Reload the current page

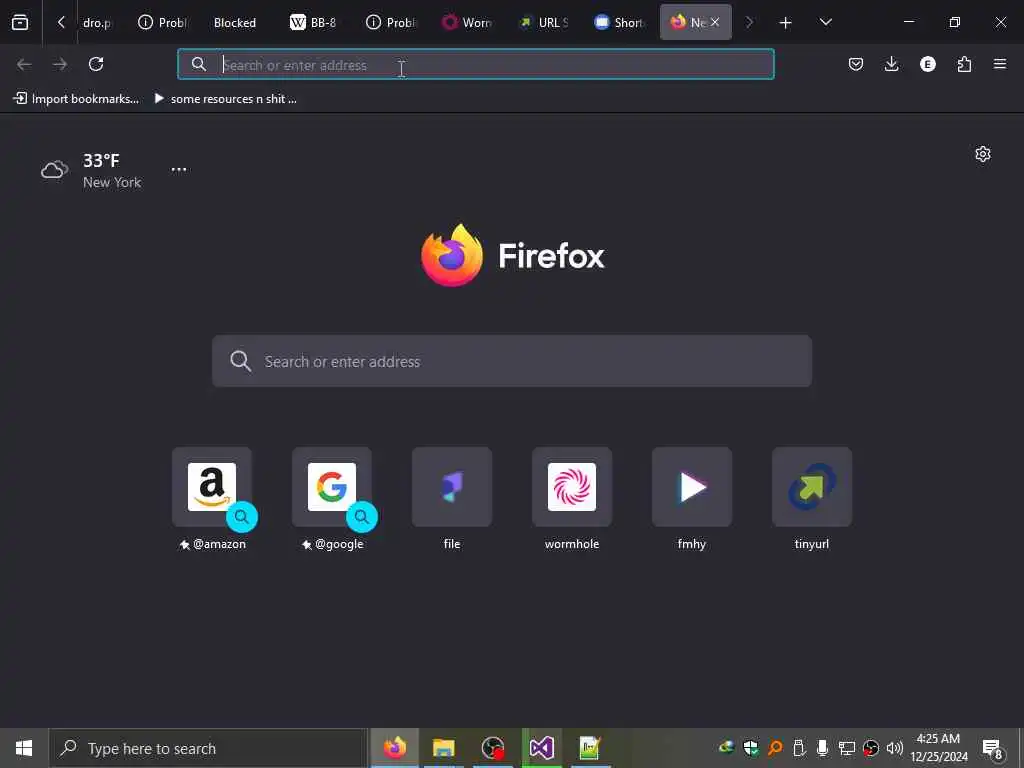click(96, 64)
